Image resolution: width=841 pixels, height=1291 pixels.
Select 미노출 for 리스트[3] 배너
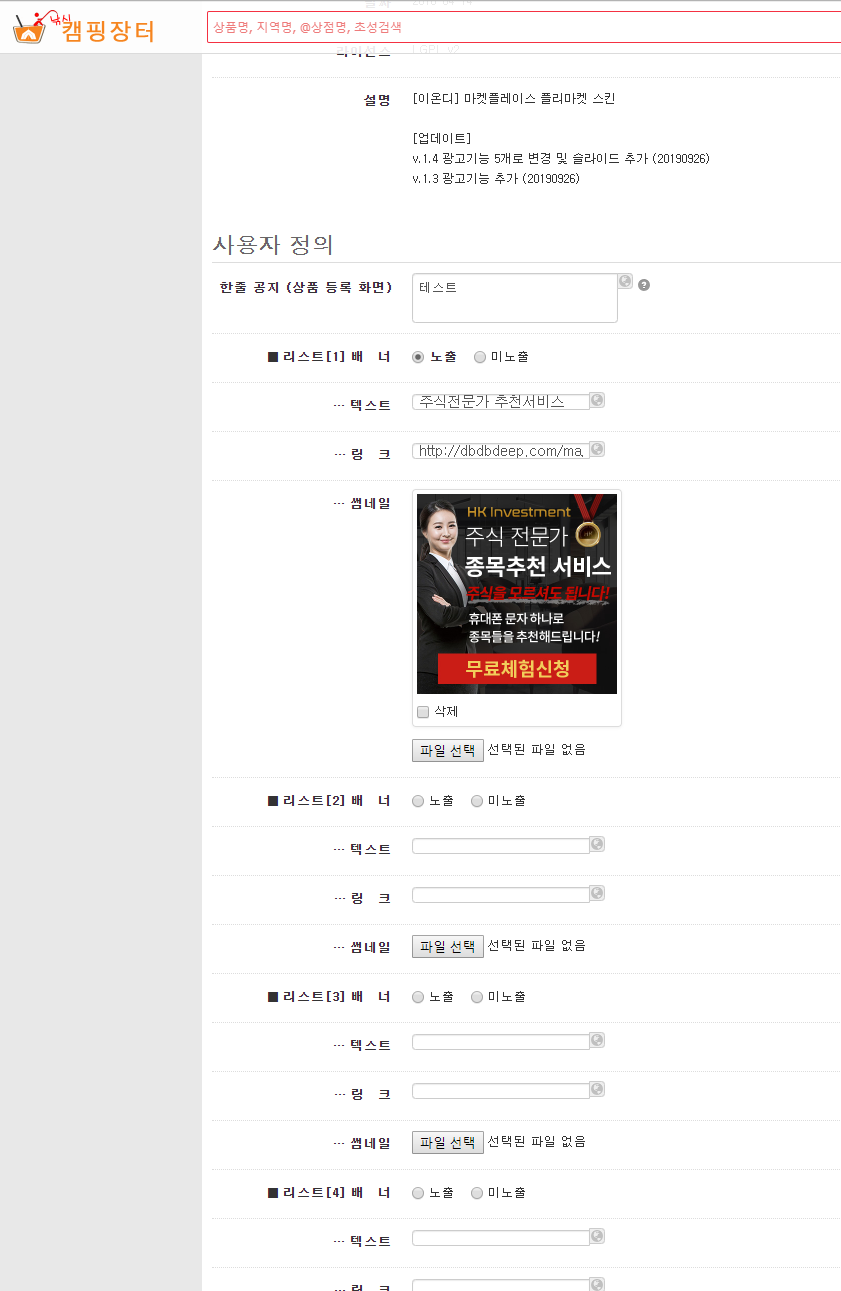click(477, 997)
